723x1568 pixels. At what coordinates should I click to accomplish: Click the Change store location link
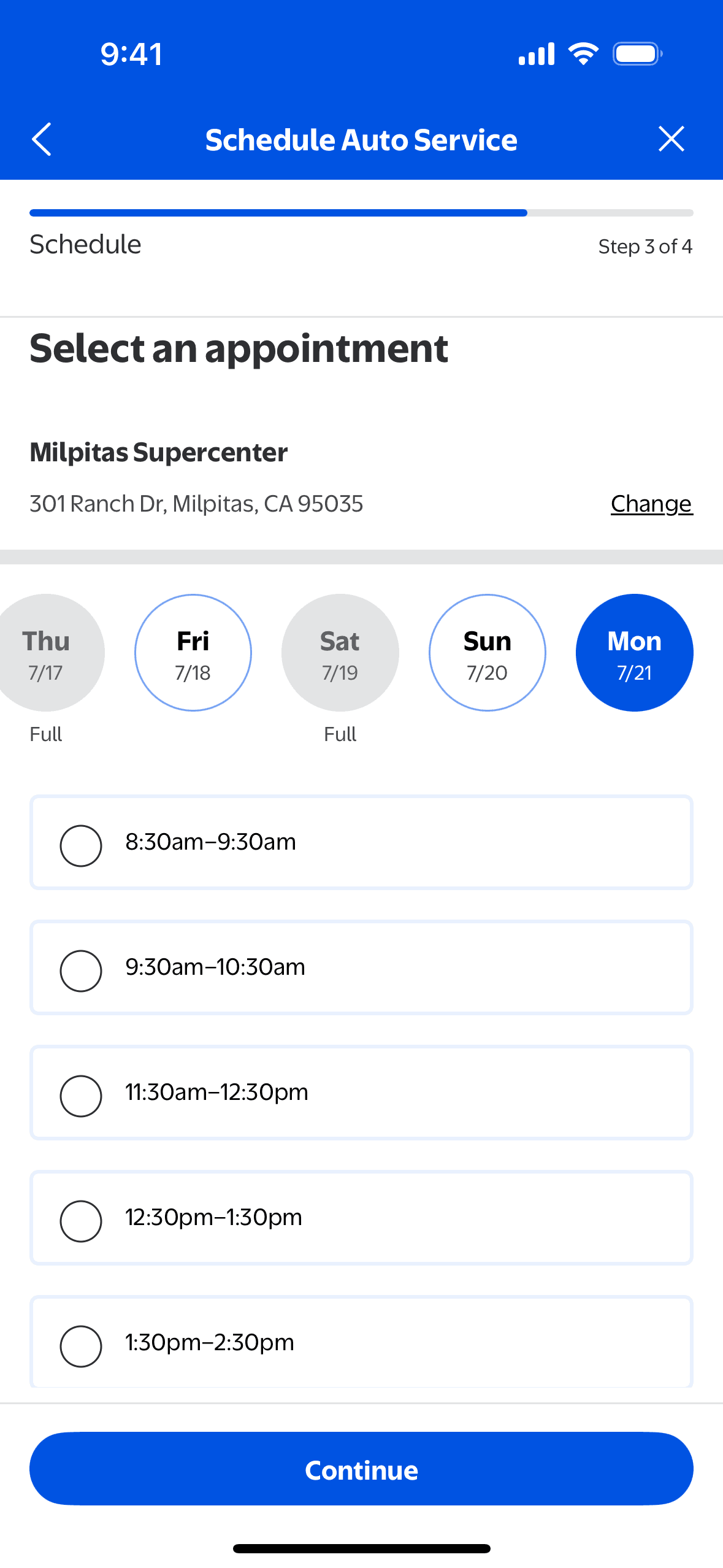tap(651, 504)
